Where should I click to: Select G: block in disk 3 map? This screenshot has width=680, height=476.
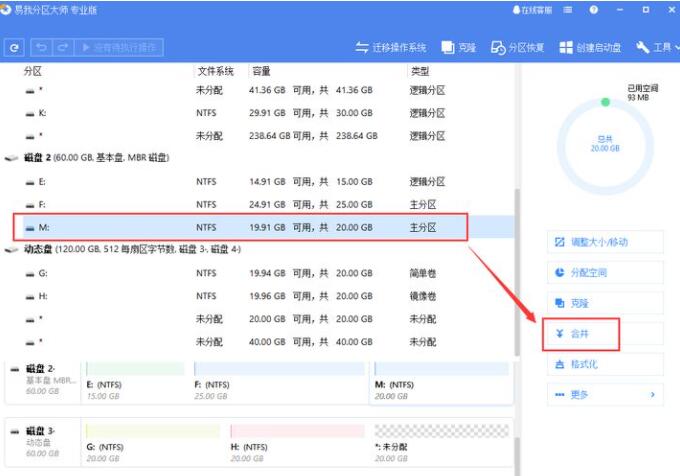pos(153,444)
